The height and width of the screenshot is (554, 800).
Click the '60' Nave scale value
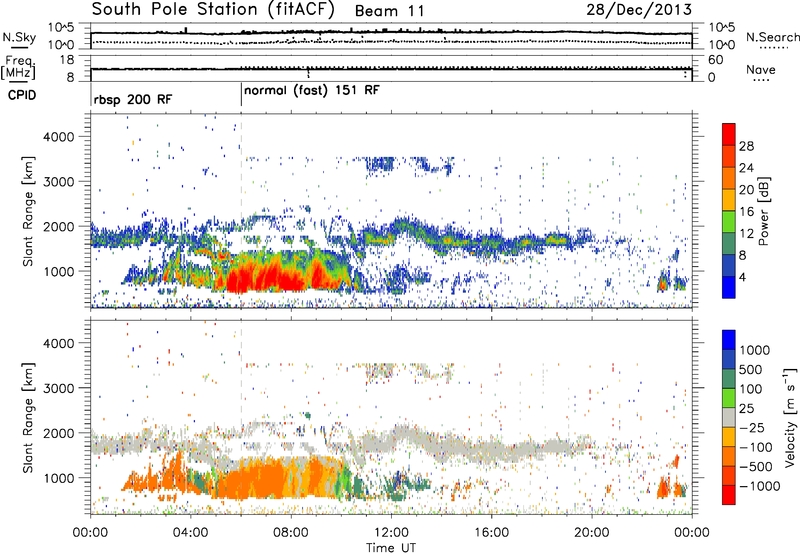(716, 60)
